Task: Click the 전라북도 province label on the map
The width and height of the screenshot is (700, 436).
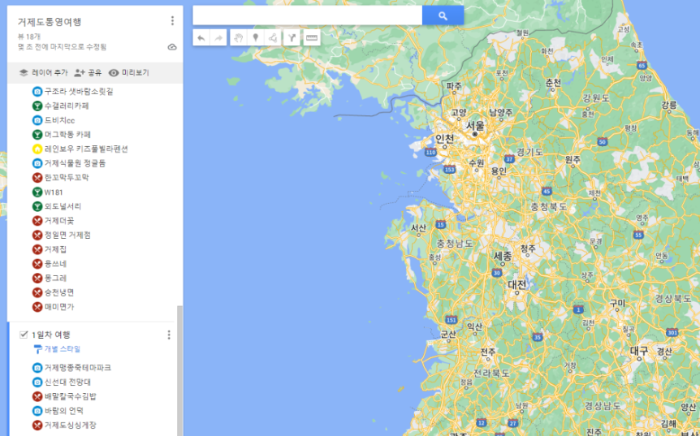Action: (x=492, y=373)
